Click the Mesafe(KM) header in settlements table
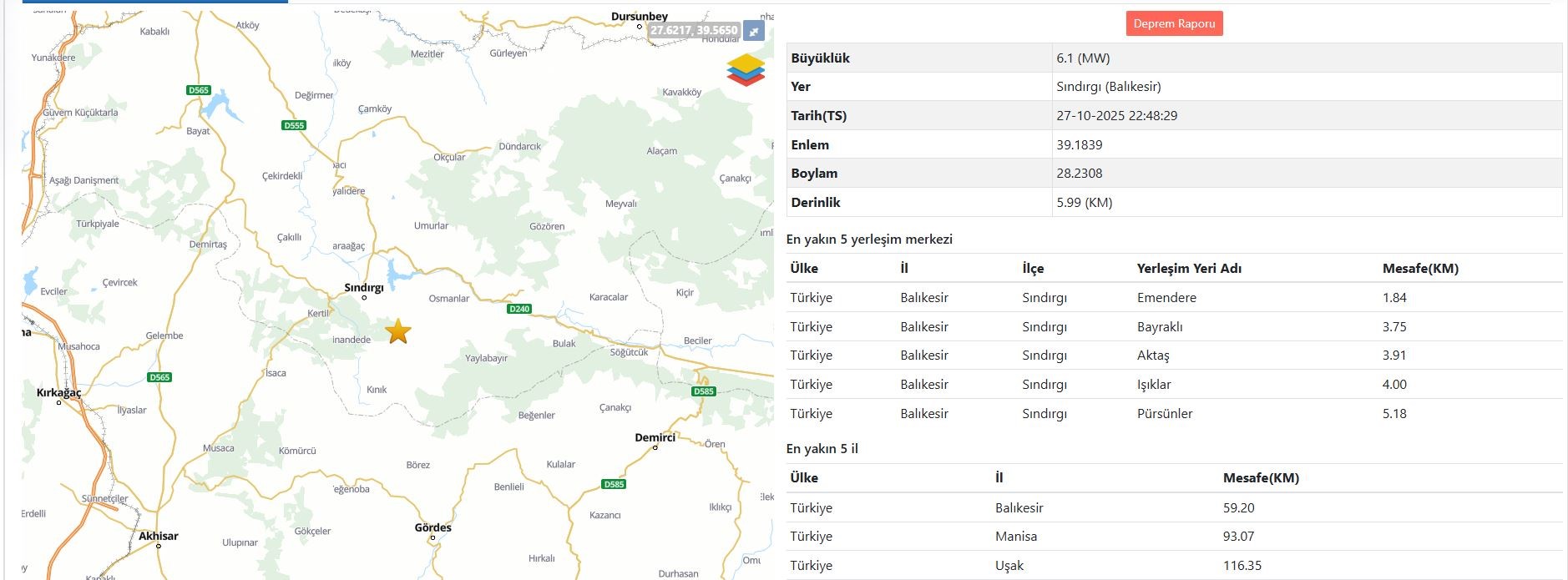The height and width of the screenshot is (580, 1568). (x=1419, y=269)
